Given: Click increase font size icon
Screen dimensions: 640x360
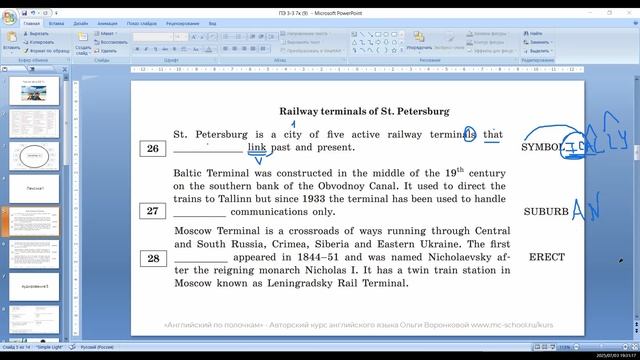Looking at the screenshot, I should click(x=194, y=37).
